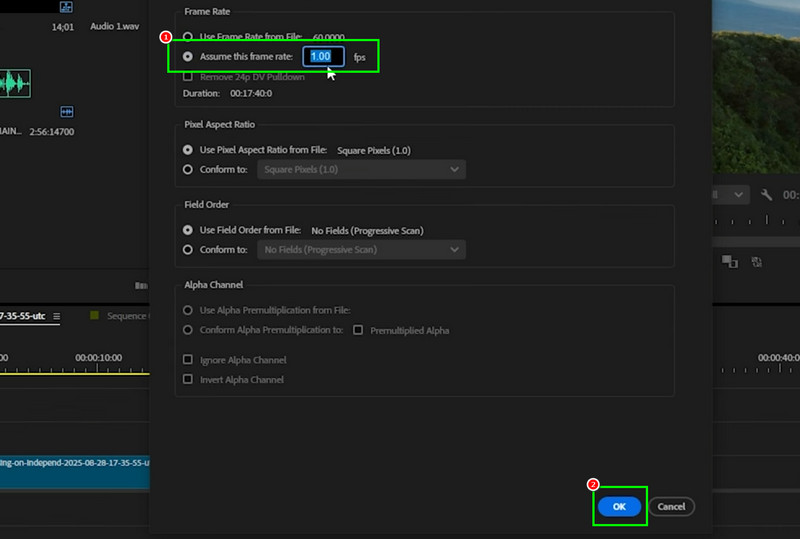The image size is (800, 539).
Task: Open the Program Monitor resolution dropdown
Action: (731, 194)
